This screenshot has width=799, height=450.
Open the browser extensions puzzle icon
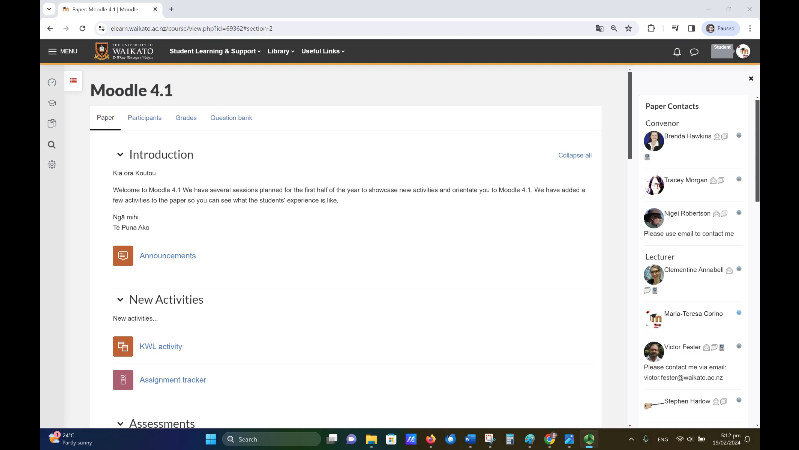pyautogui.click(x=651, y=29)
